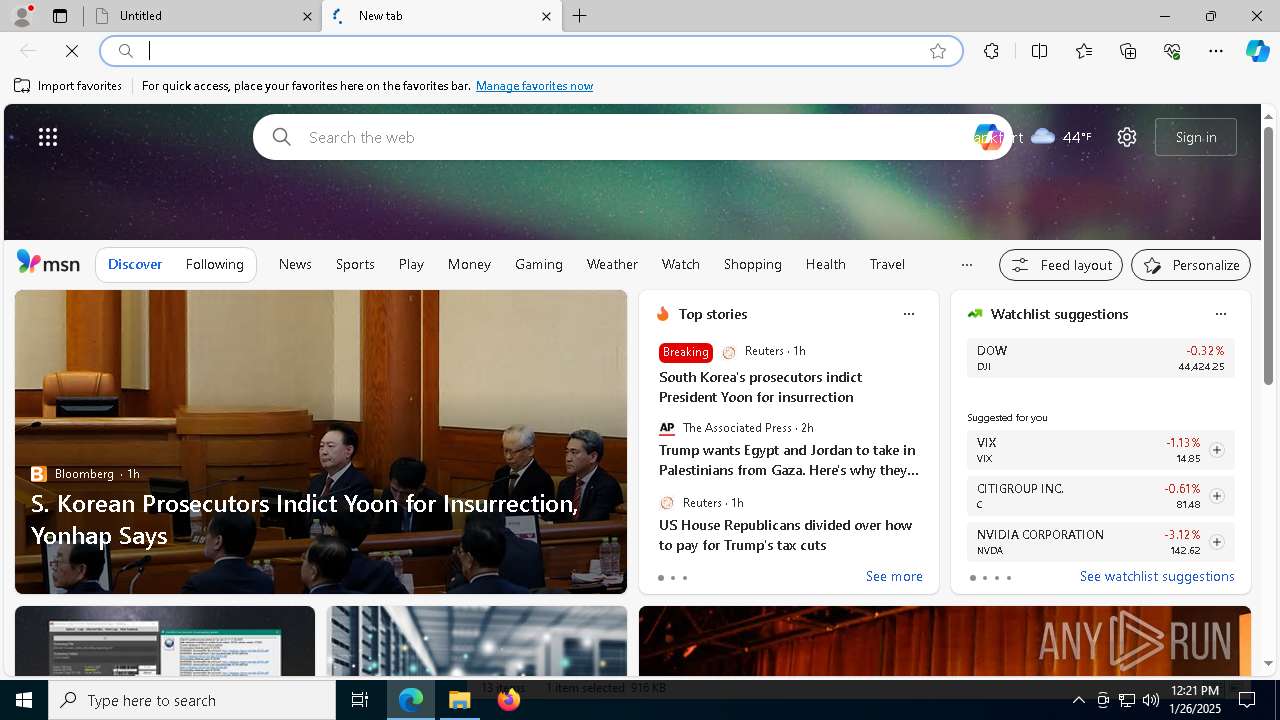Click page vertical scrollbar thumb
Image resolution: width=1280 pixels, height=720 pixels.
1268,255
